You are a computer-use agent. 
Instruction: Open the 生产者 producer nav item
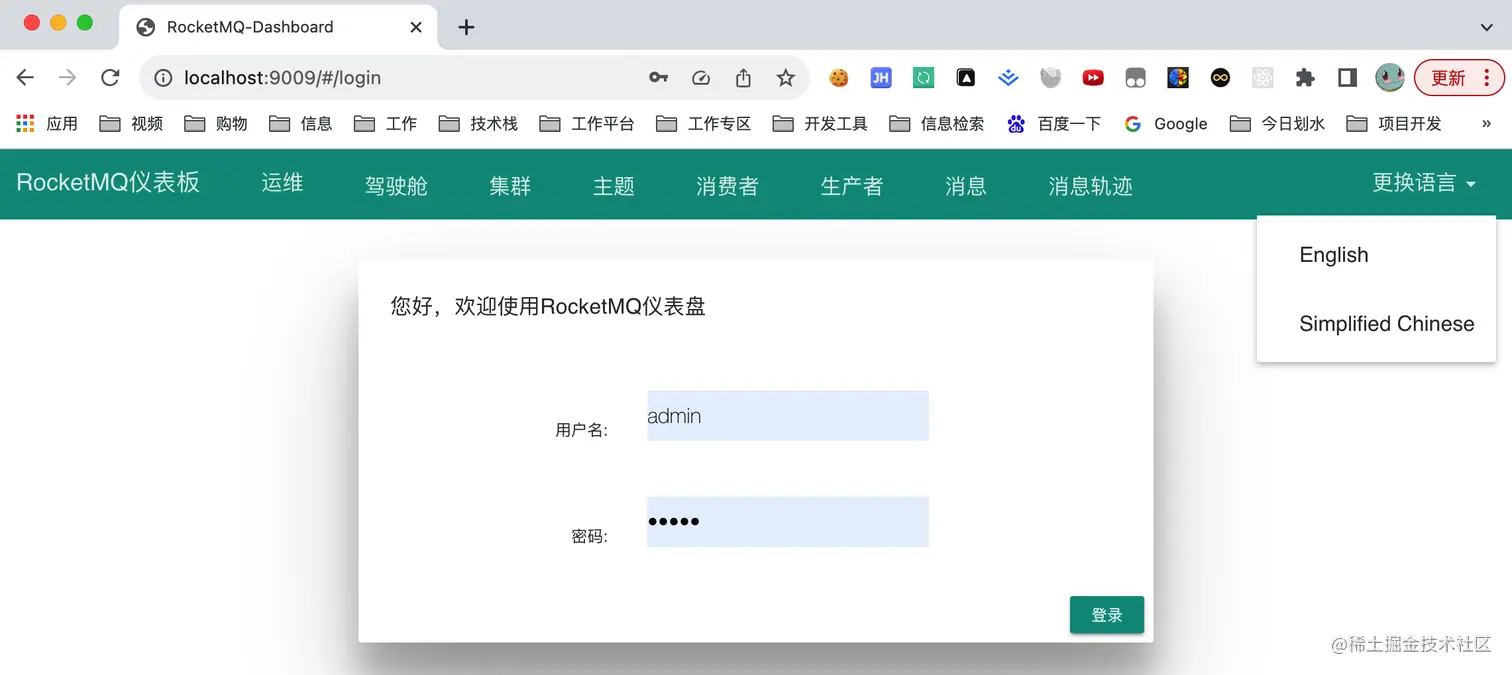pyautogui.click(x=852, y=186)
